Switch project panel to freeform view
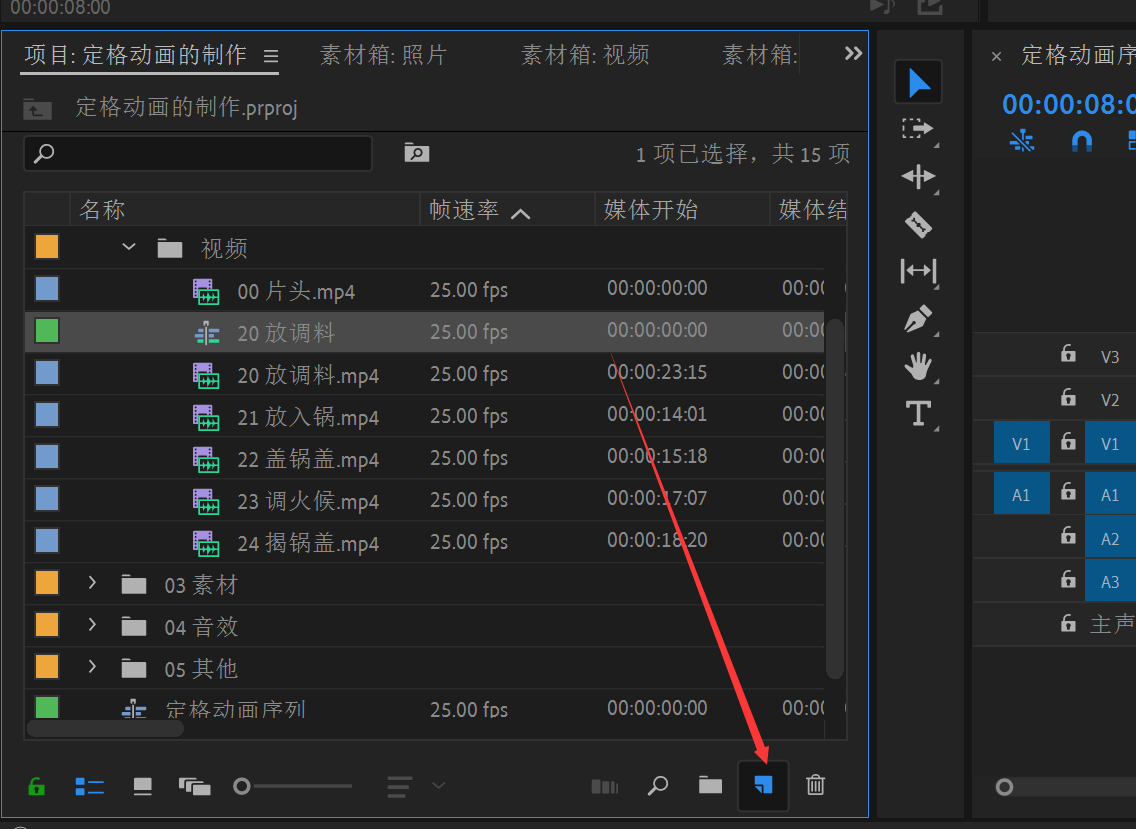 [194, 786]
